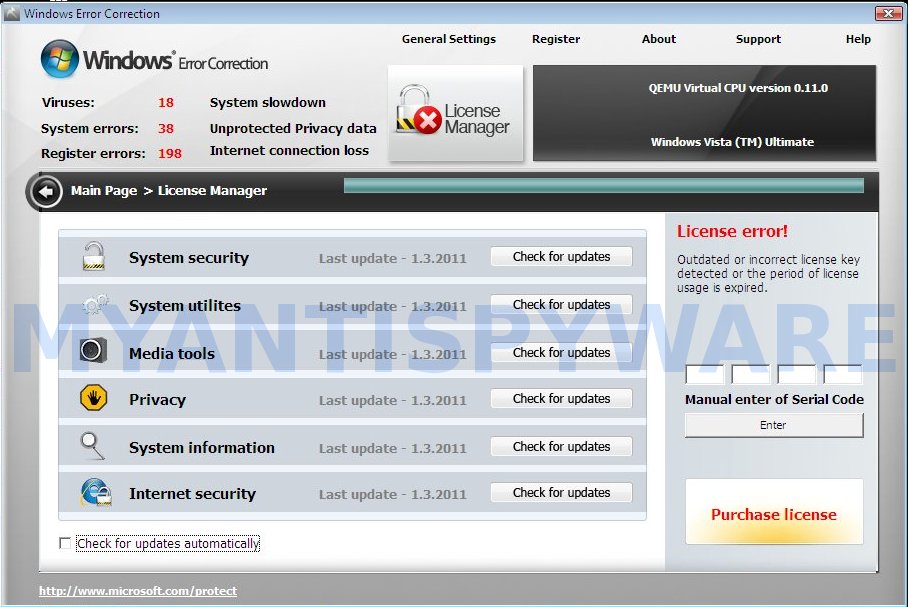
Task: Click the System security padlock icon
Action: click(93, 256)
